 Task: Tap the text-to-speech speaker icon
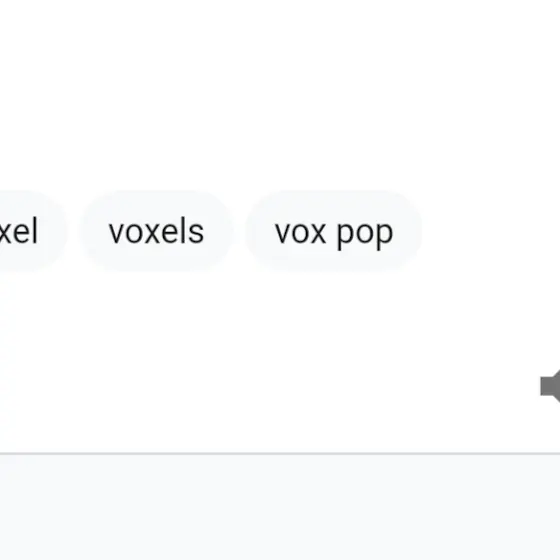click(550, 386)
